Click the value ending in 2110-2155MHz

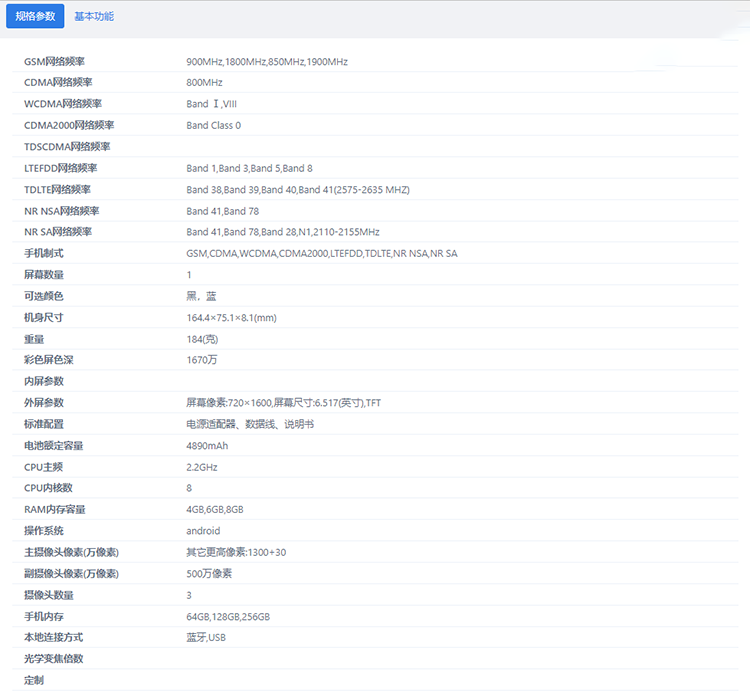click(283, 232)
